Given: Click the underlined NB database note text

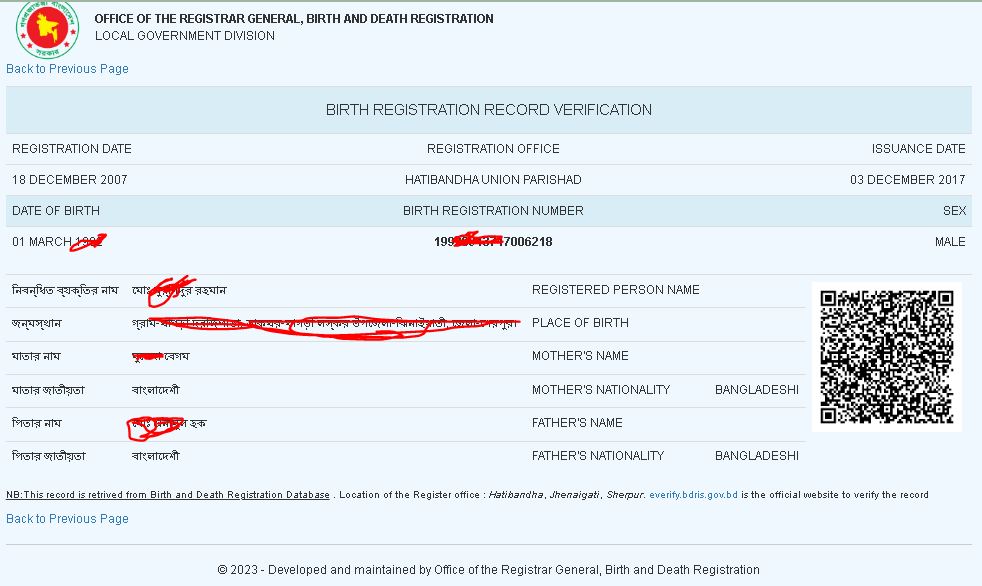Looking at the screenshot, I should (168, 495).
